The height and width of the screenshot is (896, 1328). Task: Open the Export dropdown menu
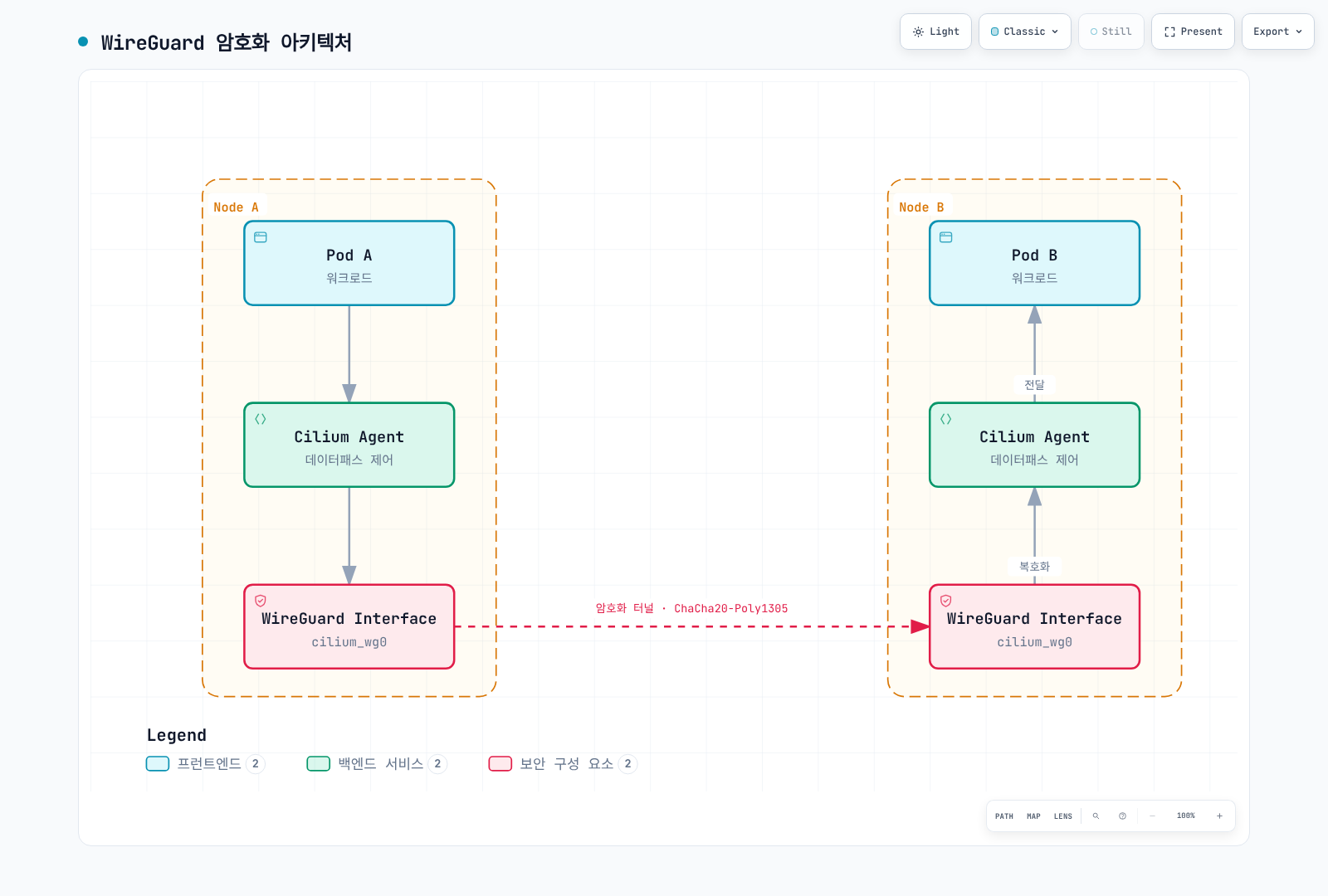[1278, 32]
